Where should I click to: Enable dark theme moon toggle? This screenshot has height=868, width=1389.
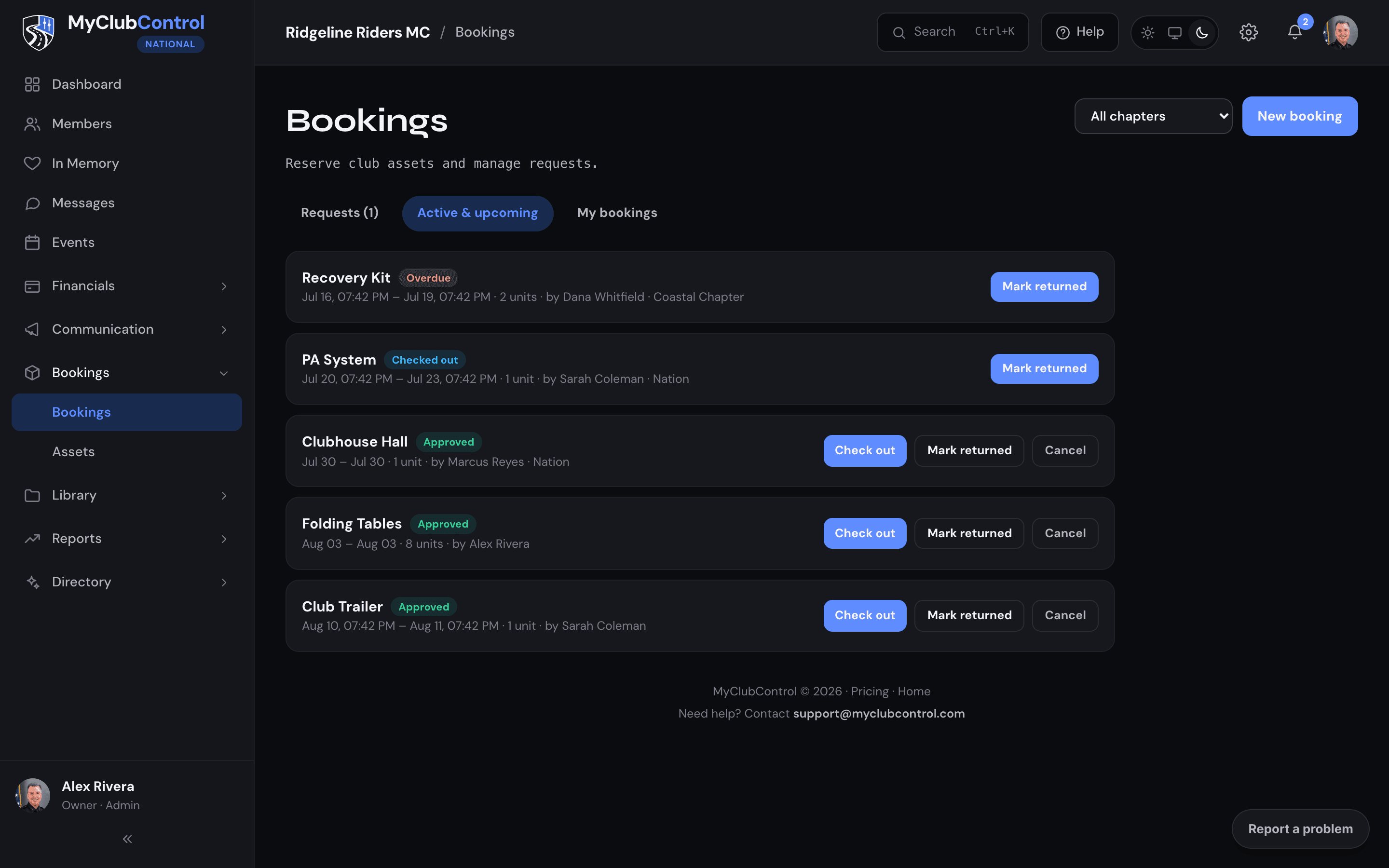click(x=1202, y=33)
